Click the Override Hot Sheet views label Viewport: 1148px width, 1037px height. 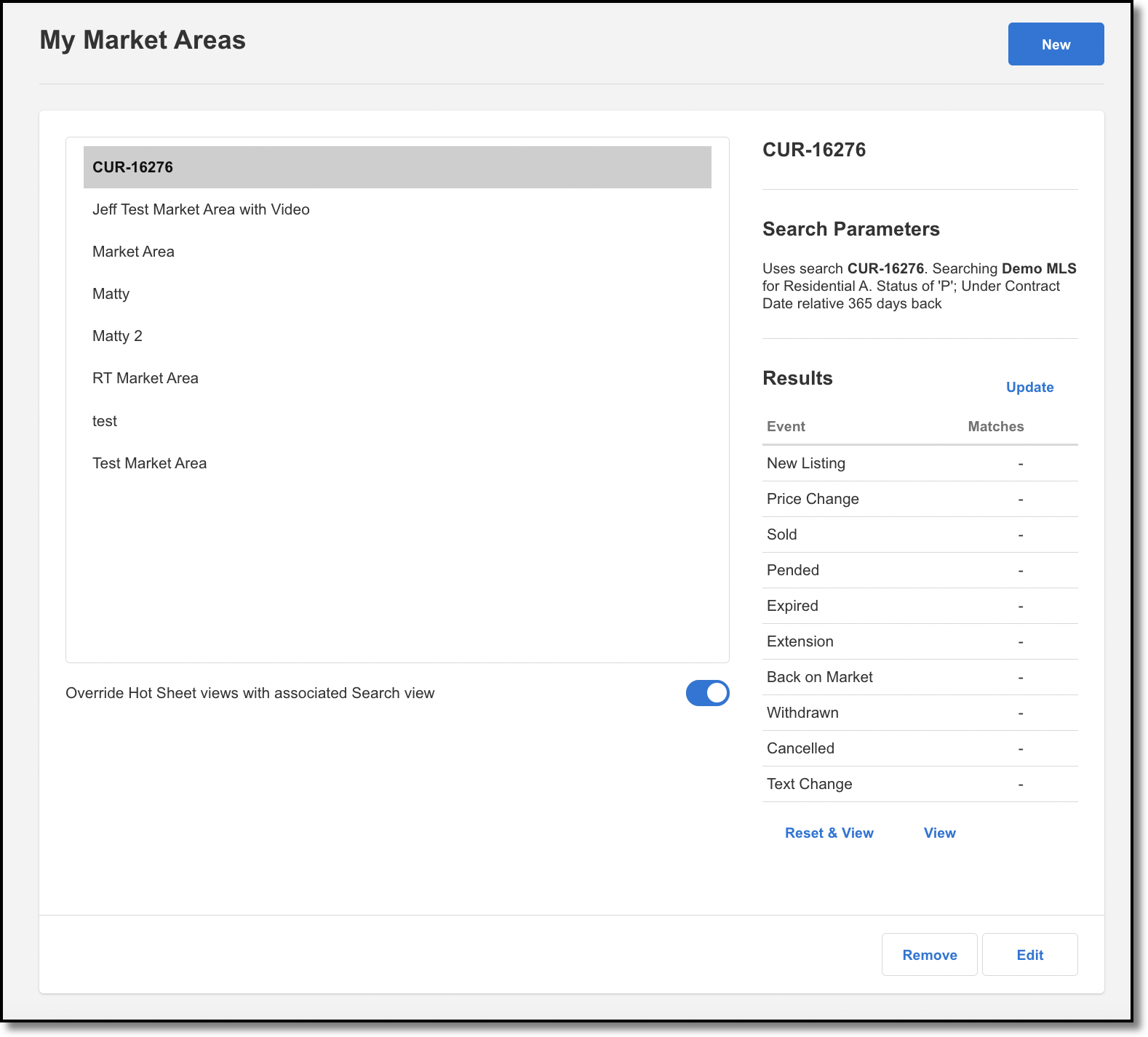pyautogui.click(x=250, y=693)
